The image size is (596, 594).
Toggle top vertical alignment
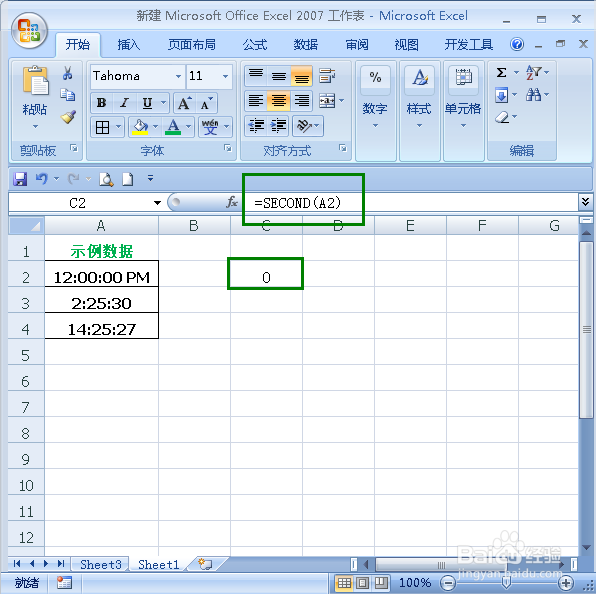click(256, 76)
